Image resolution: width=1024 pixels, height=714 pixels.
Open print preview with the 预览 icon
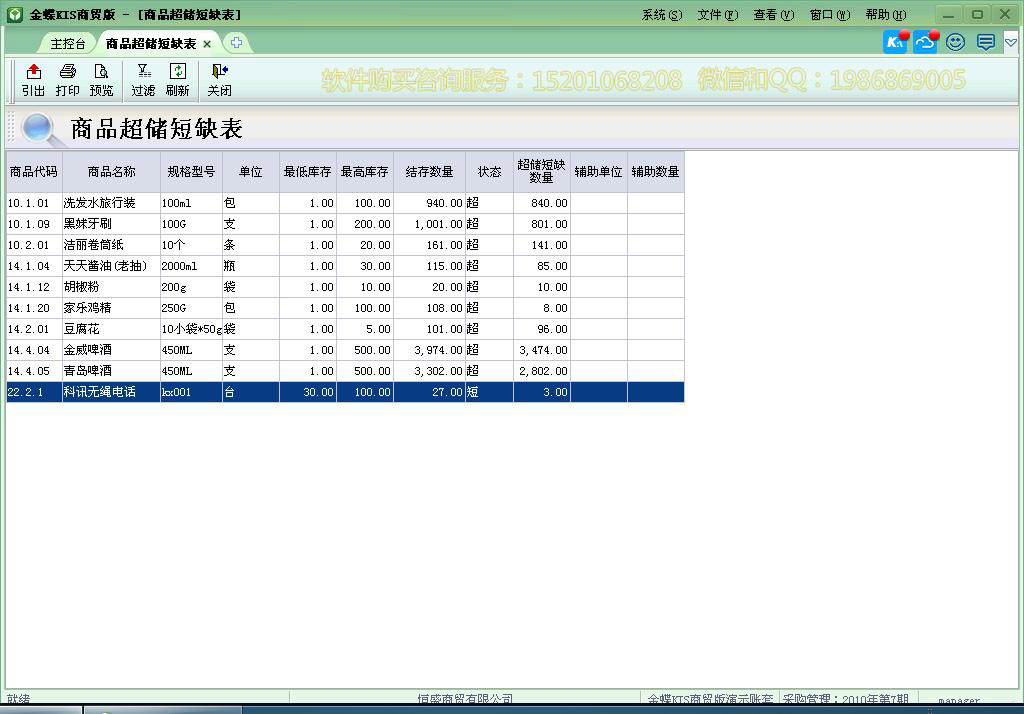click(x=101, y=80)
